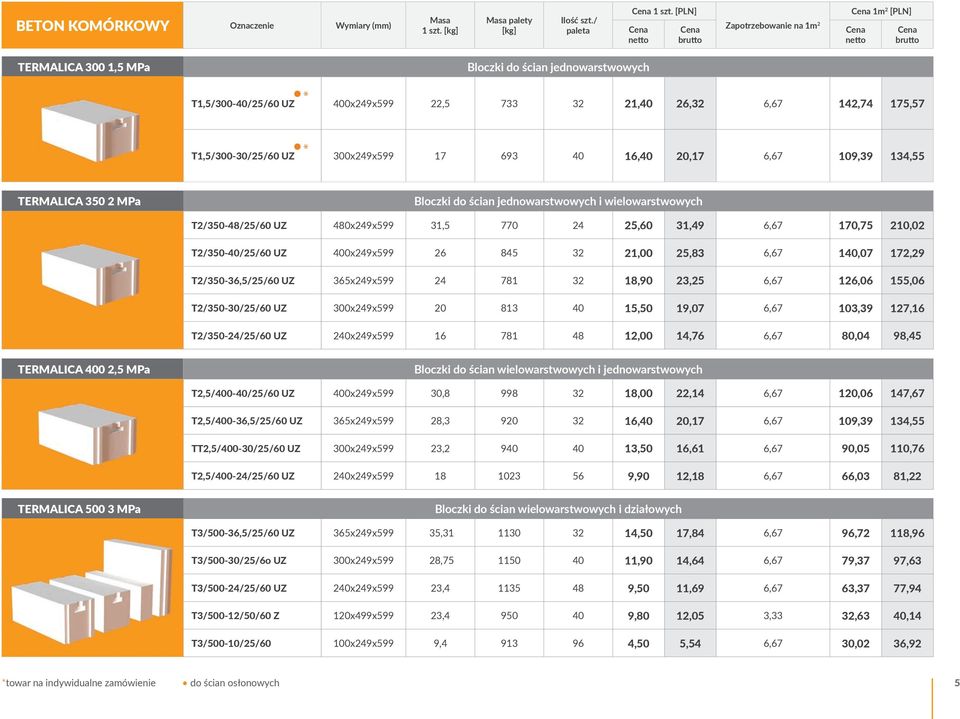The width and height of the screenshot is (960, 719).
Task: Select the Termalica 350 block image
Action: coord(91,275)
